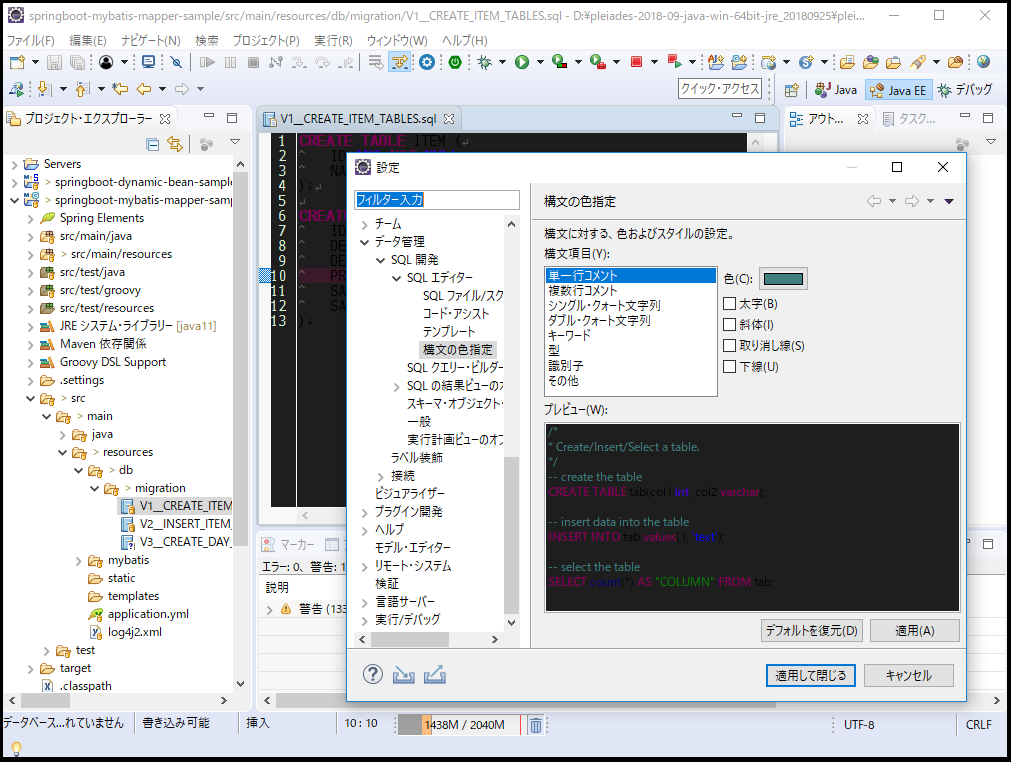Click the heap memory usage bar
This screenshot has width=1011, height=762.
[459, 725]
